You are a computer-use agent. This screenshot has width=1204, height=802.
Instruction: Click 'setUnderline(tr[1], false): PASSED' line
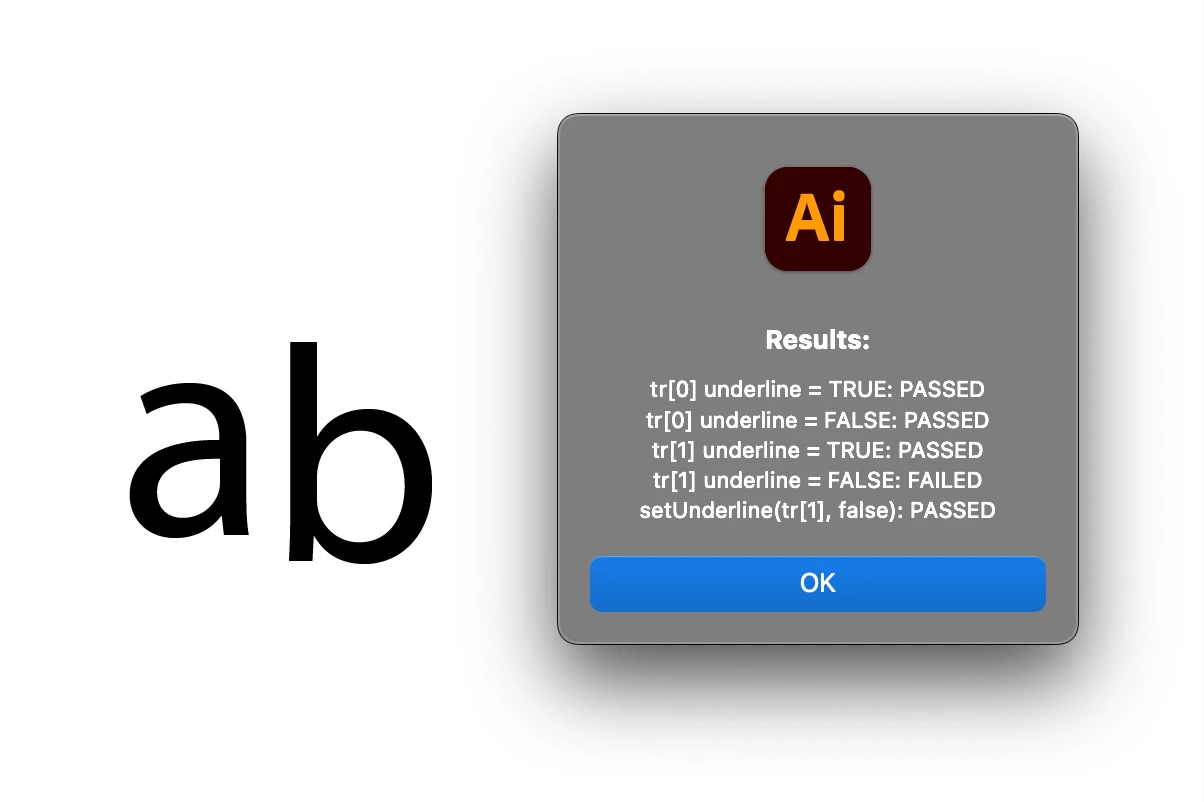(x=817, y=510)
